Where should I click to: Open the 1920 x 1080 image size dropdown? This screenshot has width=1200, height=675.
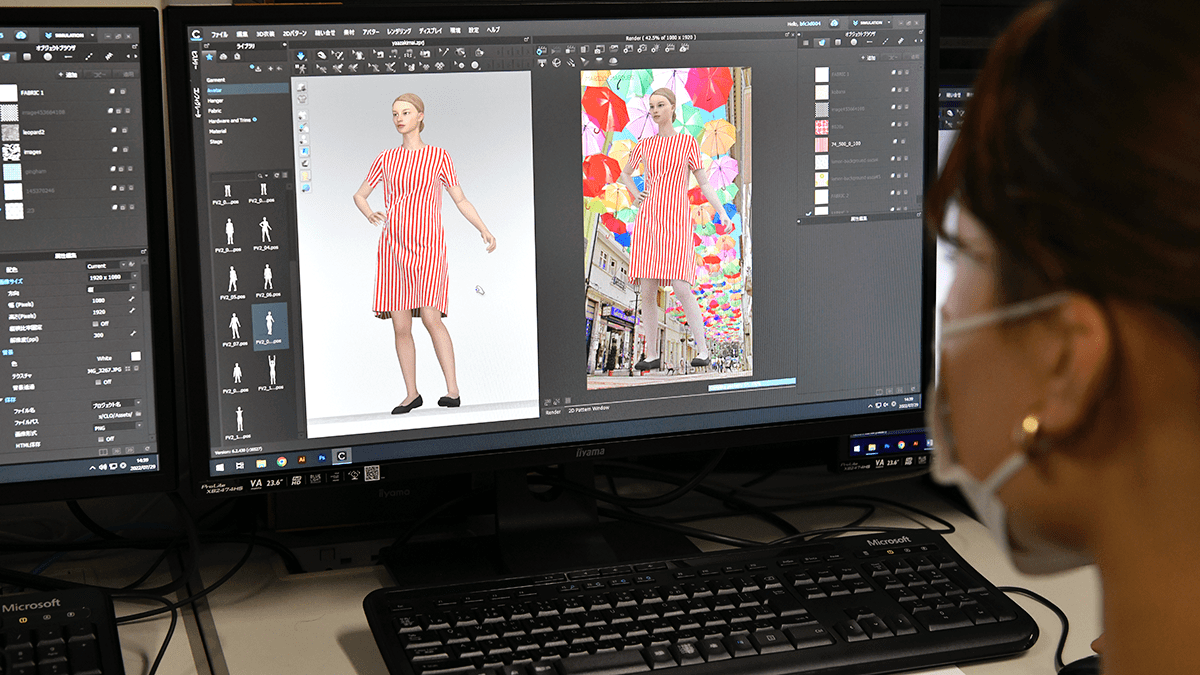(110, 276)
